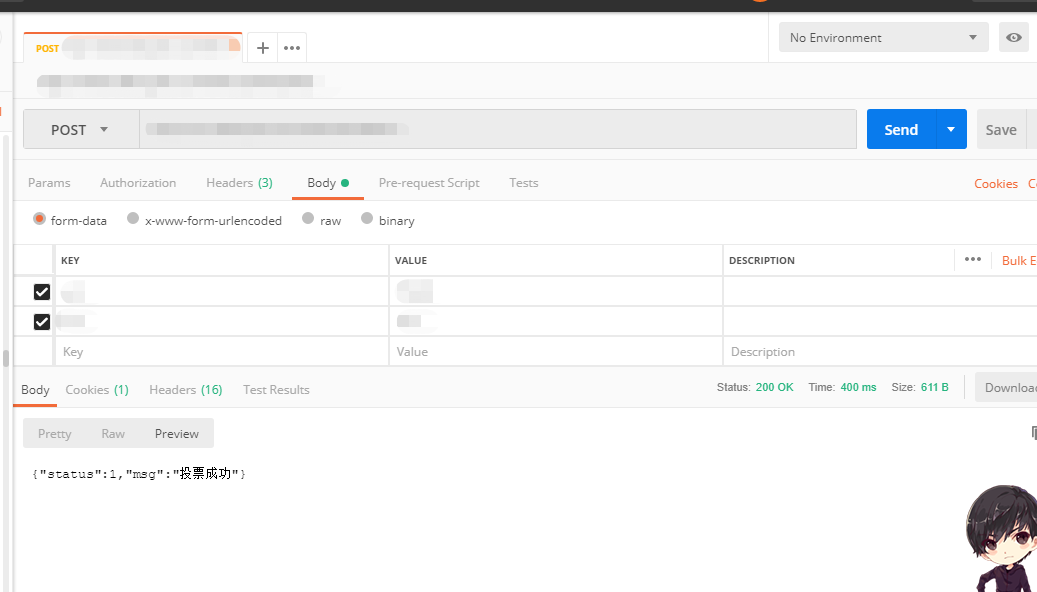1037x592 pixels.
Task: Select x-www-form-urlencoded radio option
Action: click(133, 219)
